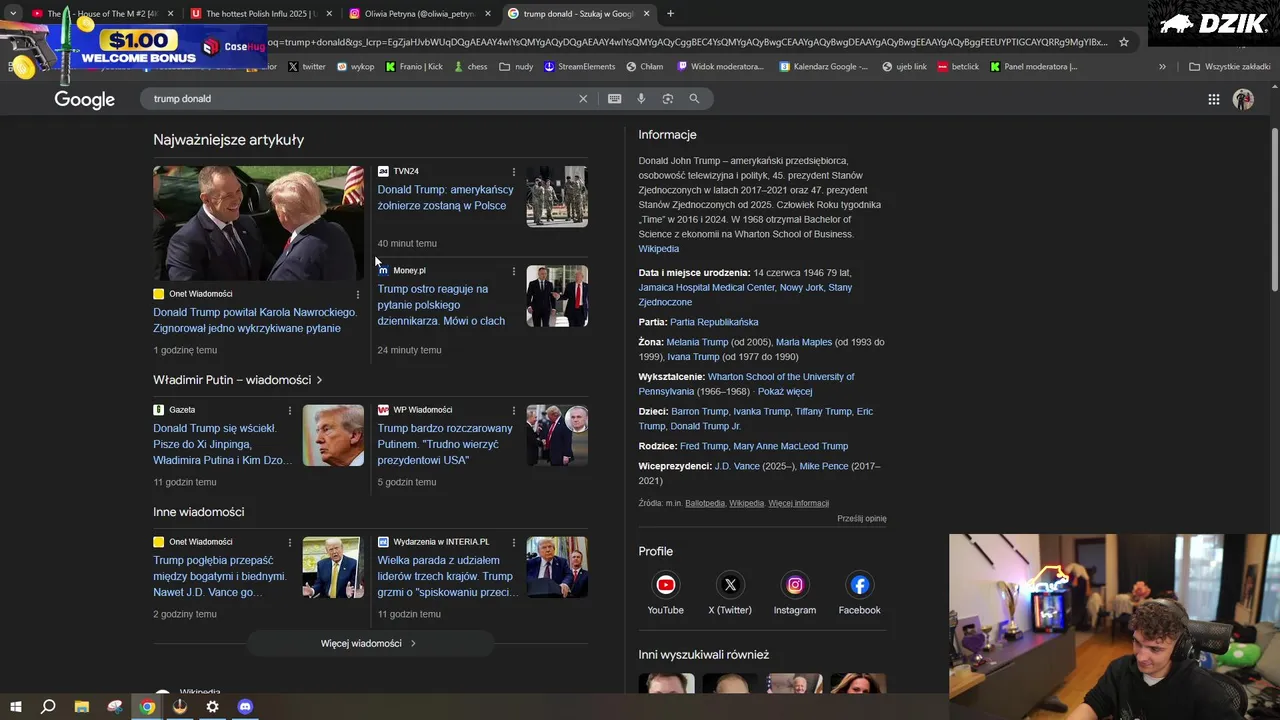Switch to The hottest Polish Influ 2025 tab
The height and width of the screenshot is (720, 1280).
[x=262, y=14]
